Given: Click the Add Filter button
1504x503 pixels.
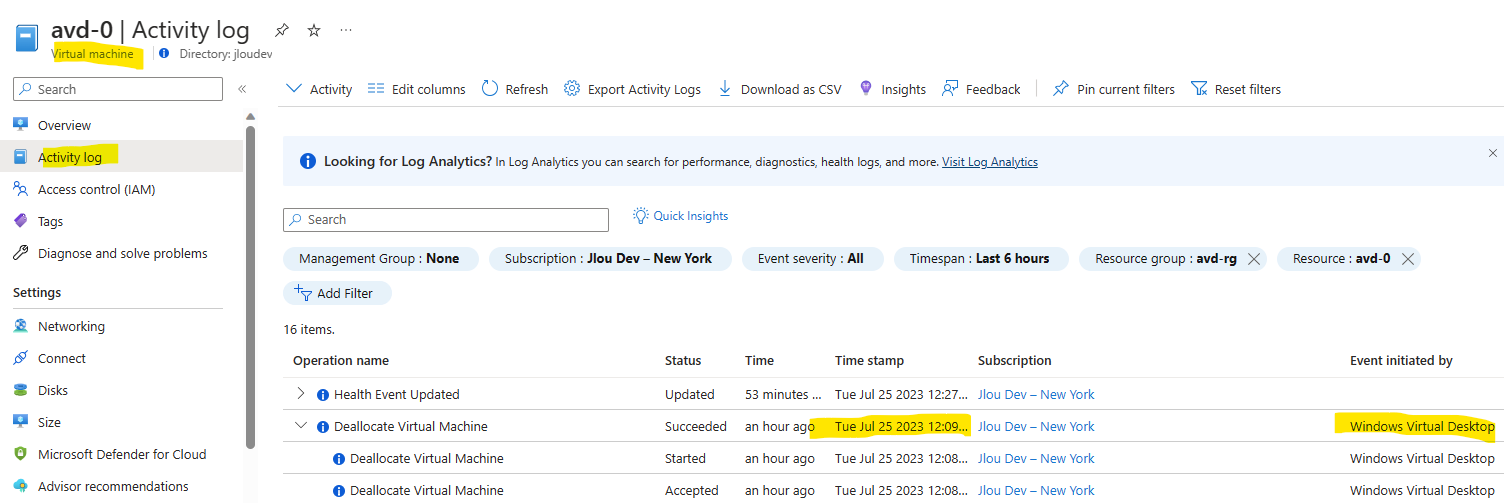Looking at the screenshot, I should pos(337,293).
